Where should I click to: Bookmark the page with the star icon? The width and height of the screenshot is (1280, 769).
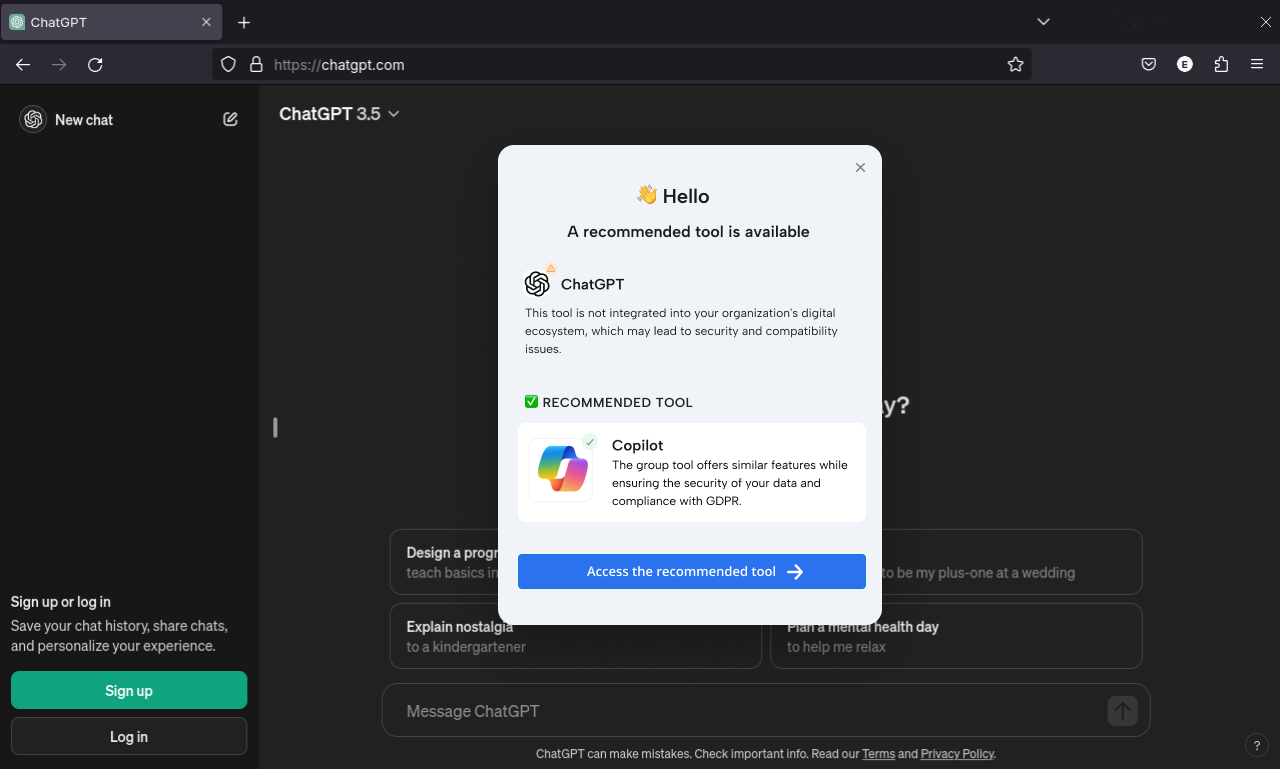pyautogui.click(x=1016, y=64)
